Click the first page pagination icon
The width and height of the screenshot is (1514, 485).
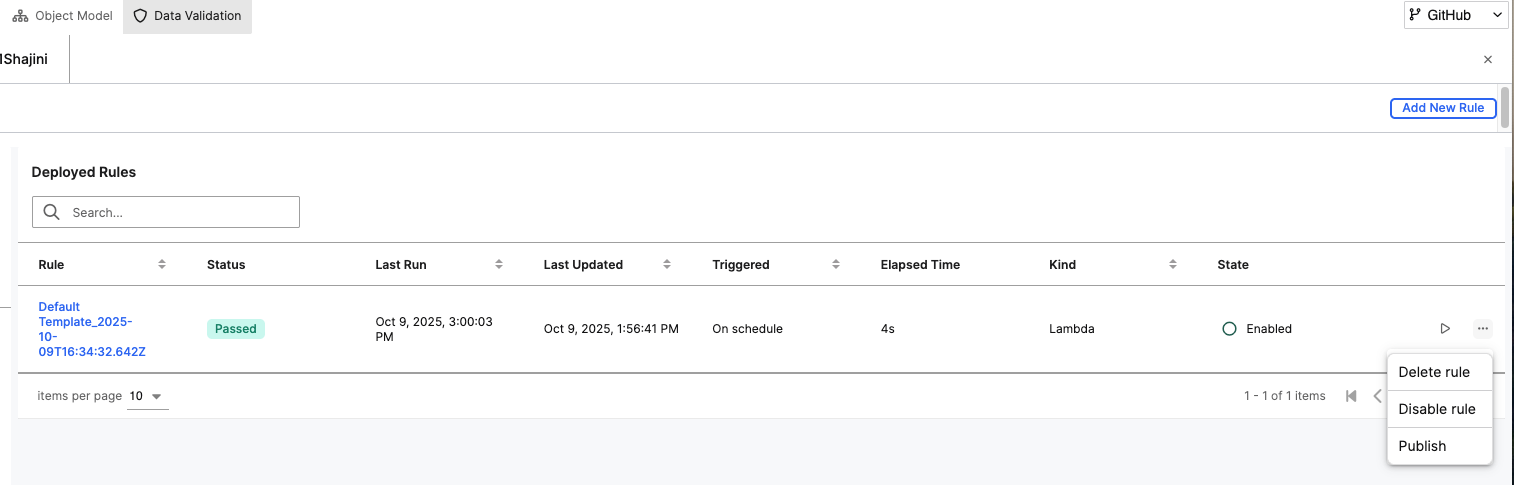click(x=1351, y=396)
